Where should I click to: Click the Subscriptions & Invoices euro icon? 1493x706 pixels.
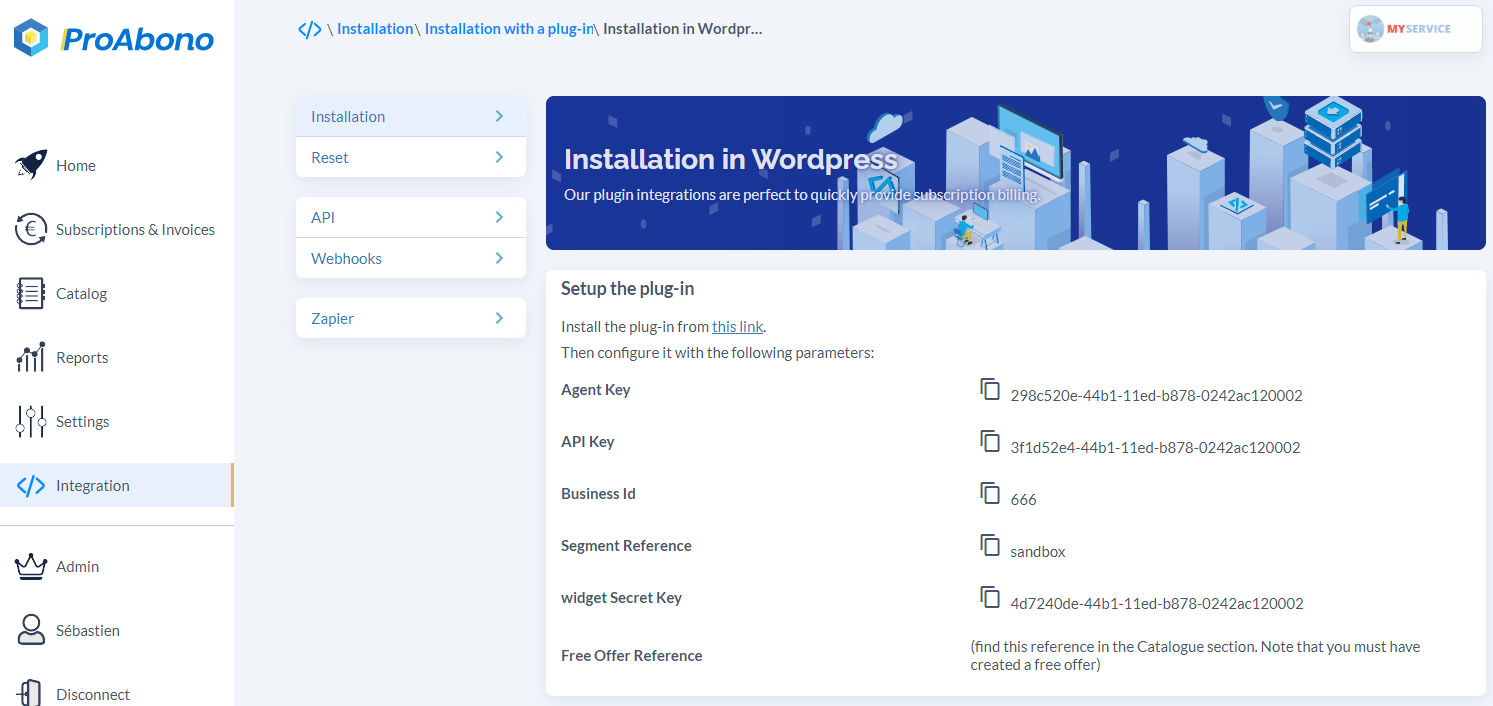click(x=31, y=229)
